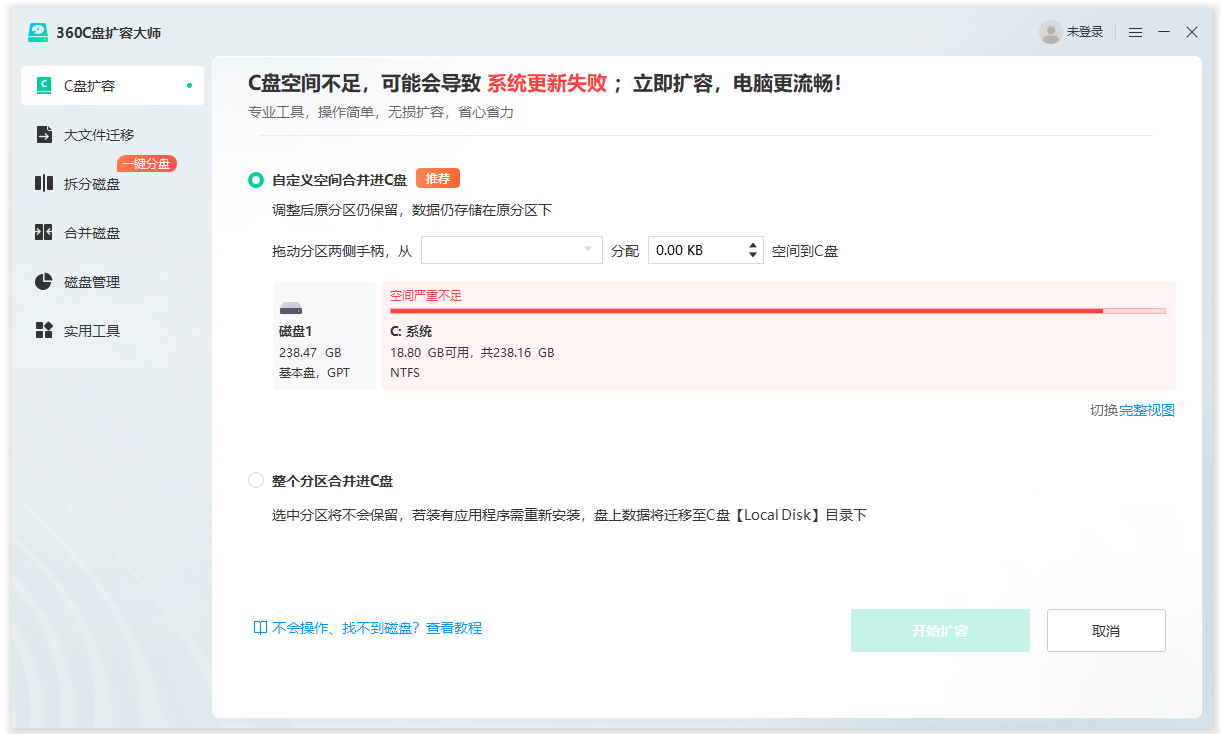Switch view using 完整视图 link
The width and height of the screenshot is (1221, 734).
(x=1147, y=410)
